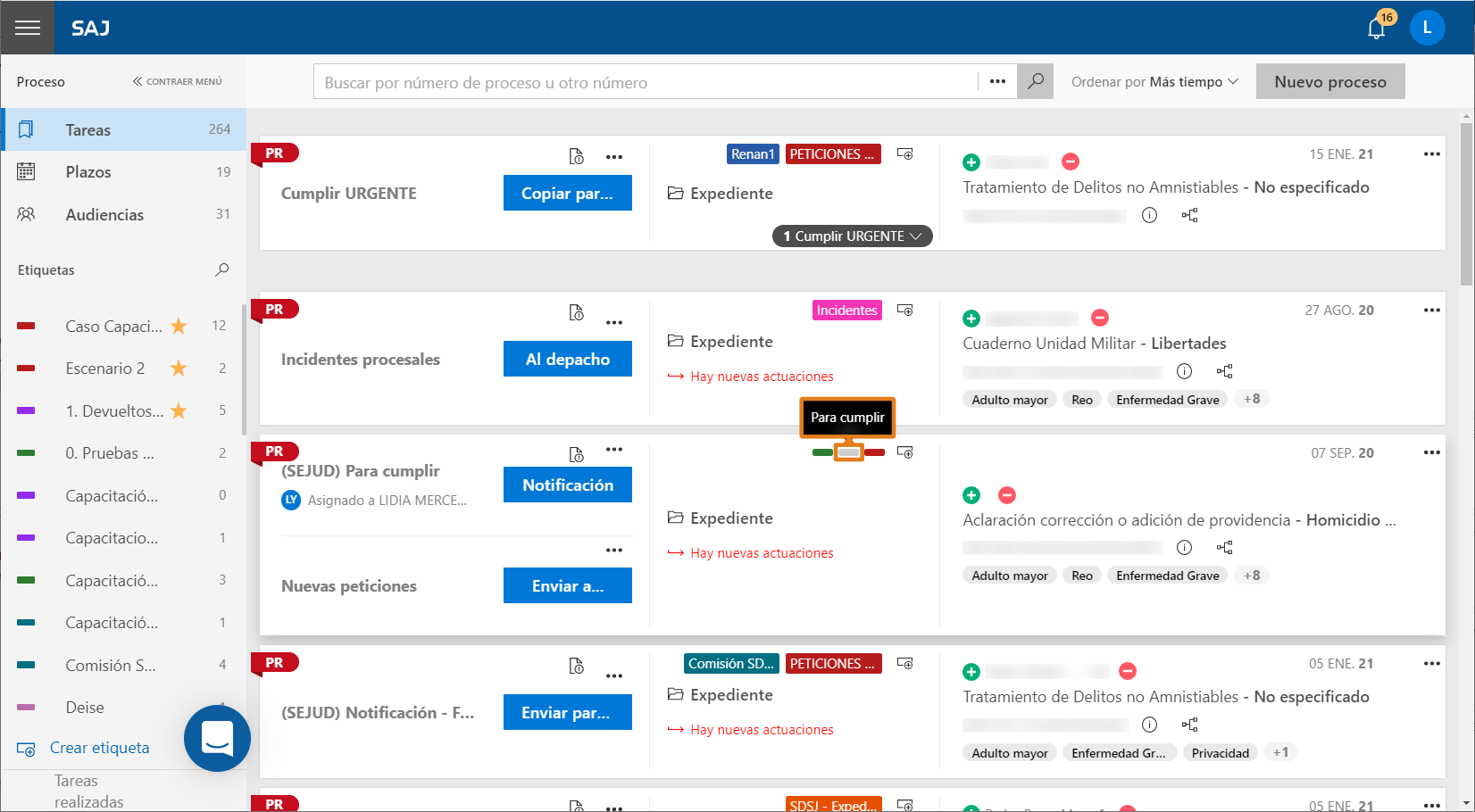The height and width of the screenshot is (812, 1475).
Task: Click the Renan1 tag
Action: tap(753, 154)
